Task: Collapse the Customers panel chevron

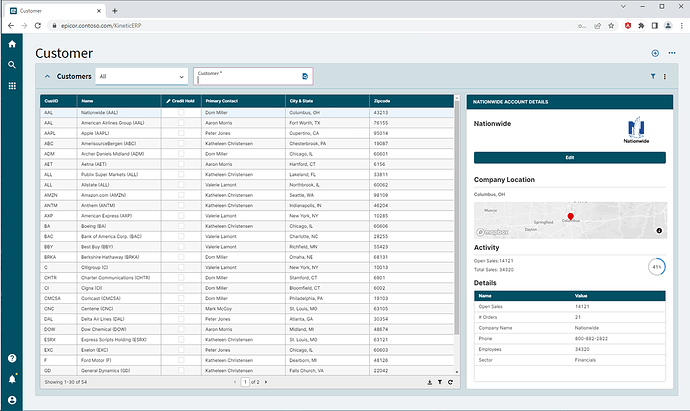Action: coord(46,76)
